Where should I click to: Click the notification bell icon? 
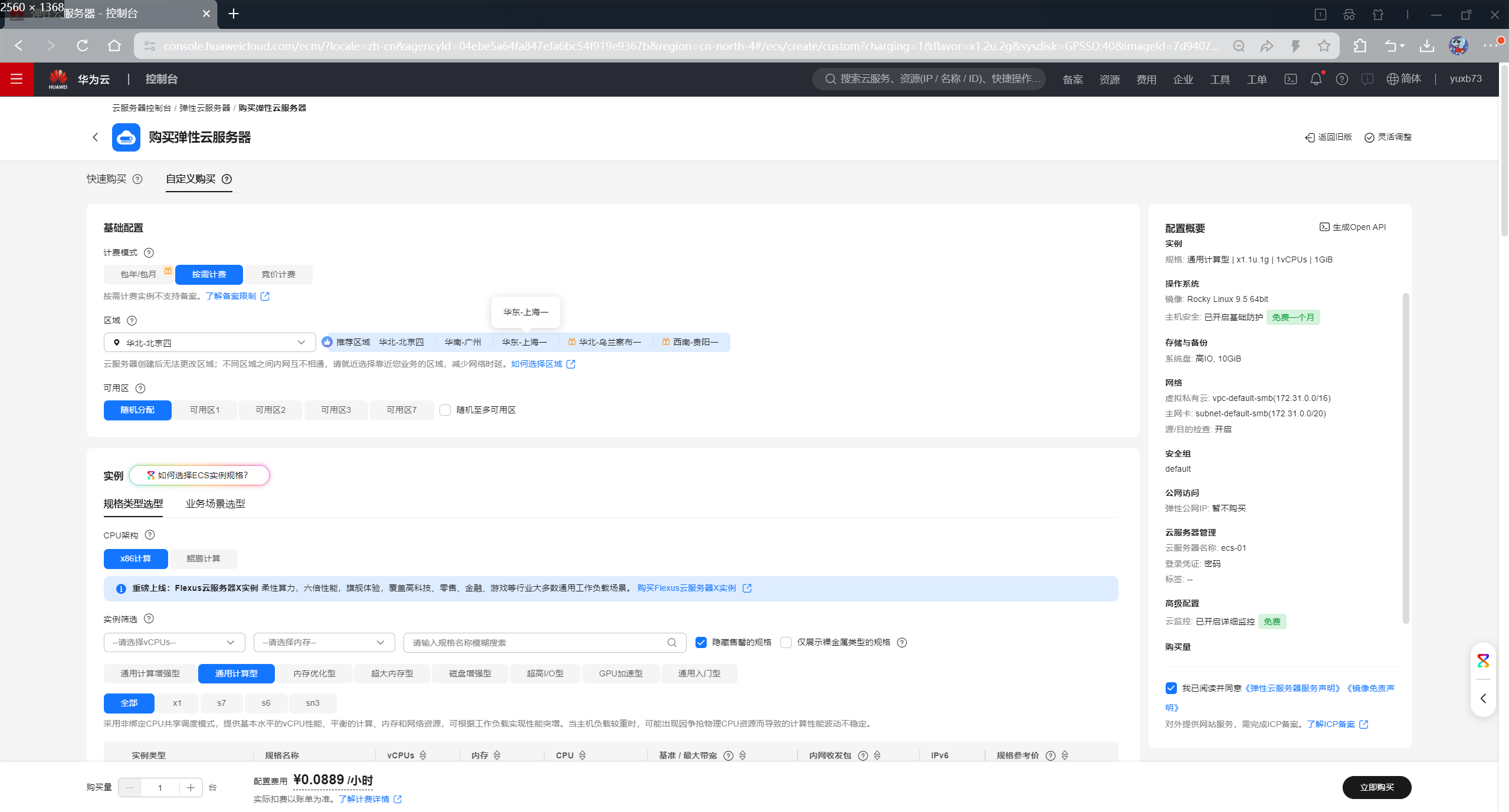coord(1316,79)
